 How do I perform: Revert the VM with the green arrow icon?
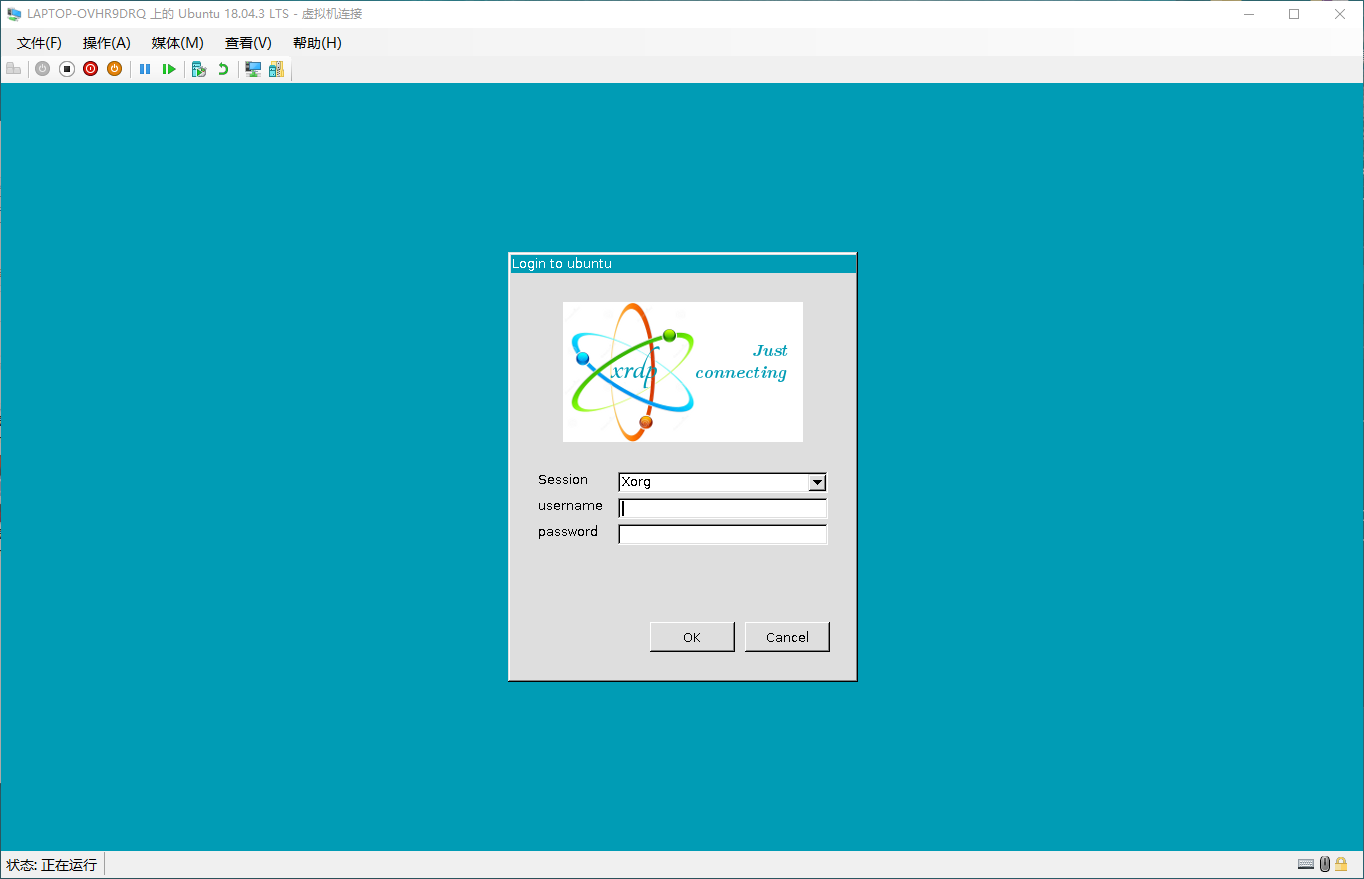(223, 69)
